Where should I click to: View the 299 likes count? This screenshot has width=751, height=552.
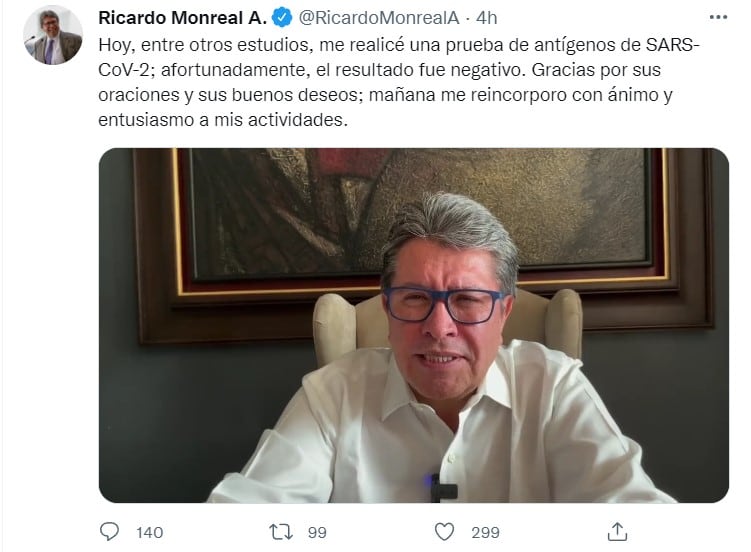[x=485, y=532]
